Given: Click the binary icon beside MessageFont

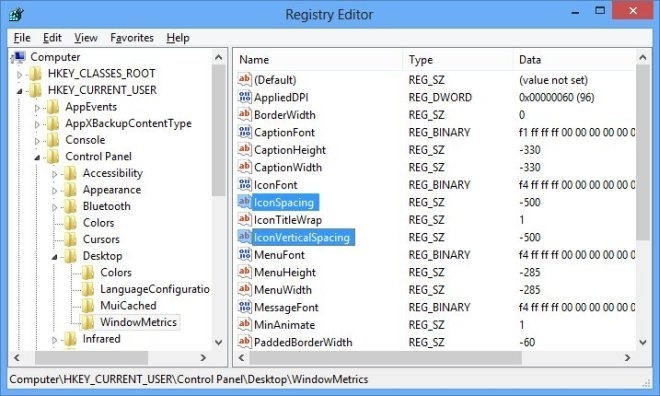Looking at the screenshot, I should click(x=245, y=307).
